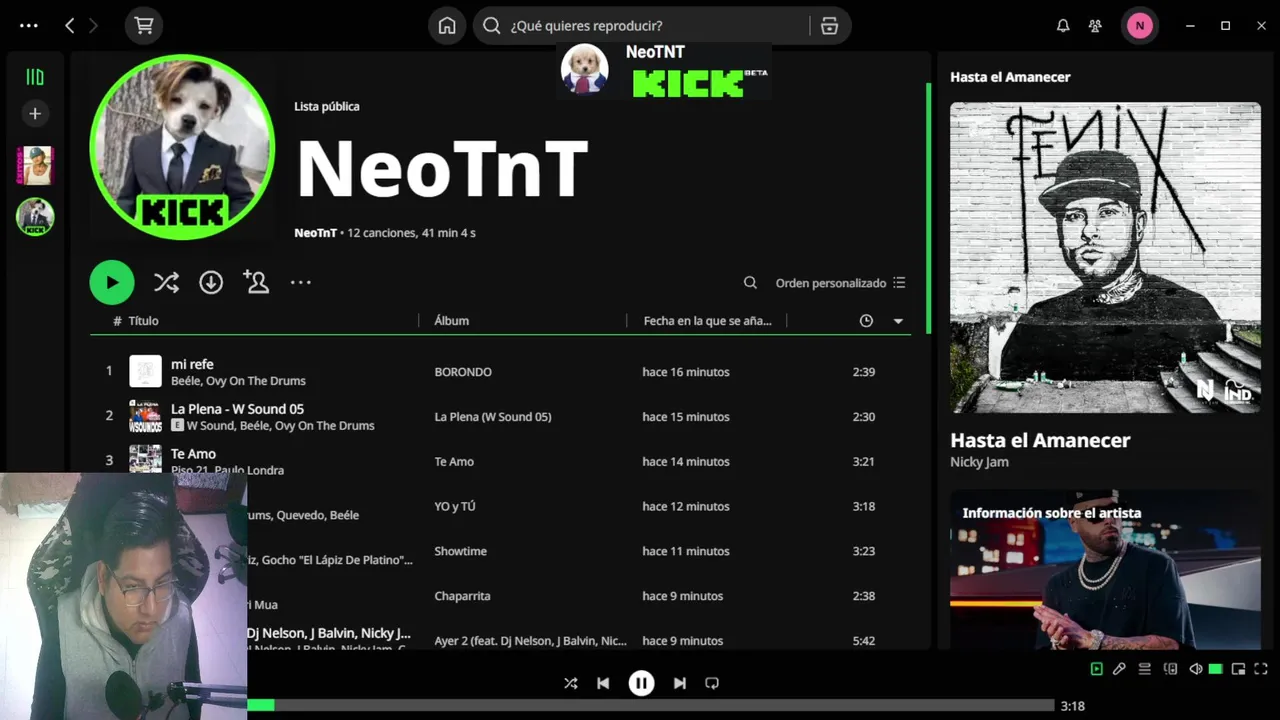
Task: Select song 'La Plena - W Sound 05'
Action: pos(237,409)
